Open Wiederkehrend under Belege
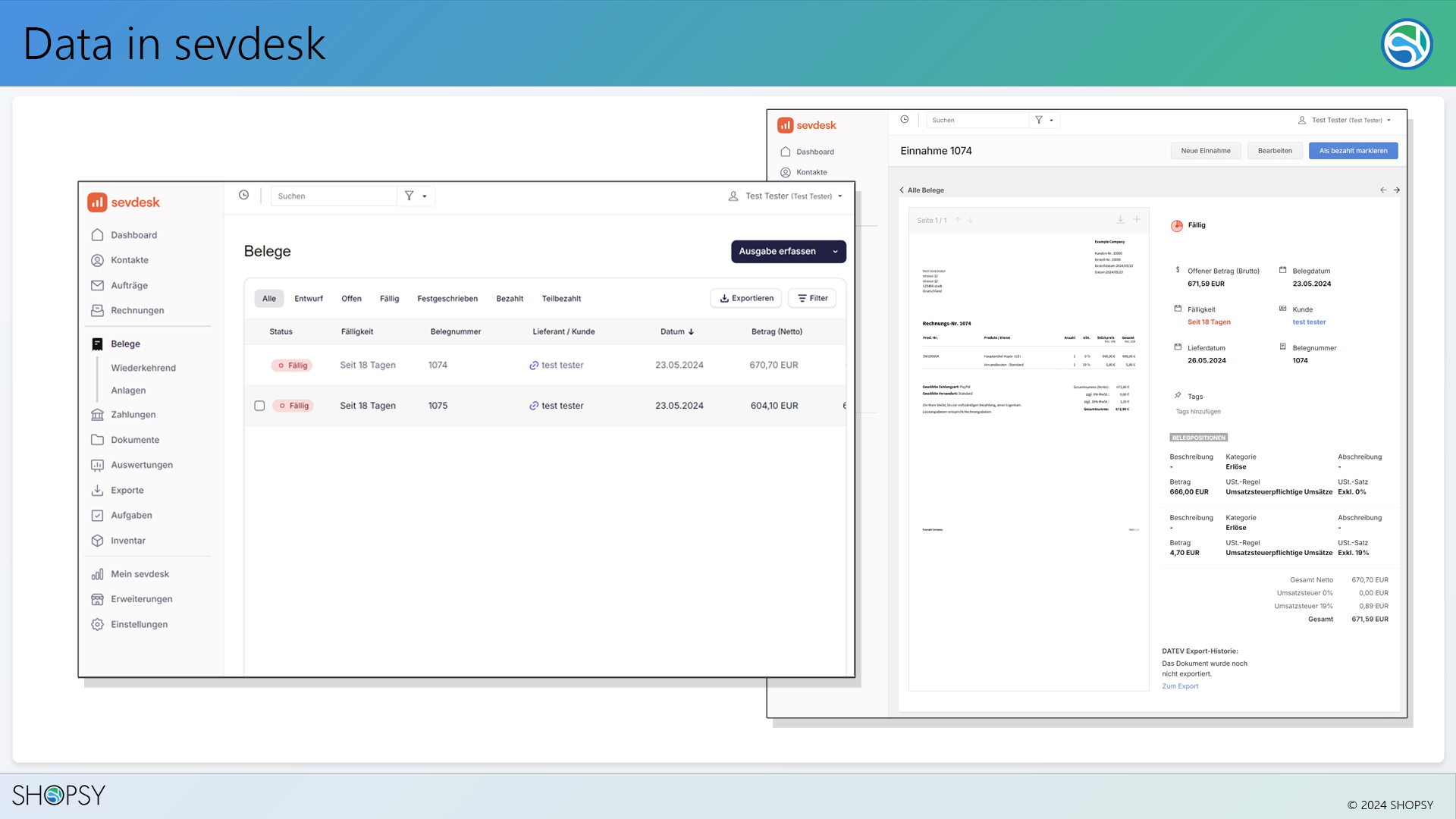This screenshot has width=1456, height=819. (143, 368)
